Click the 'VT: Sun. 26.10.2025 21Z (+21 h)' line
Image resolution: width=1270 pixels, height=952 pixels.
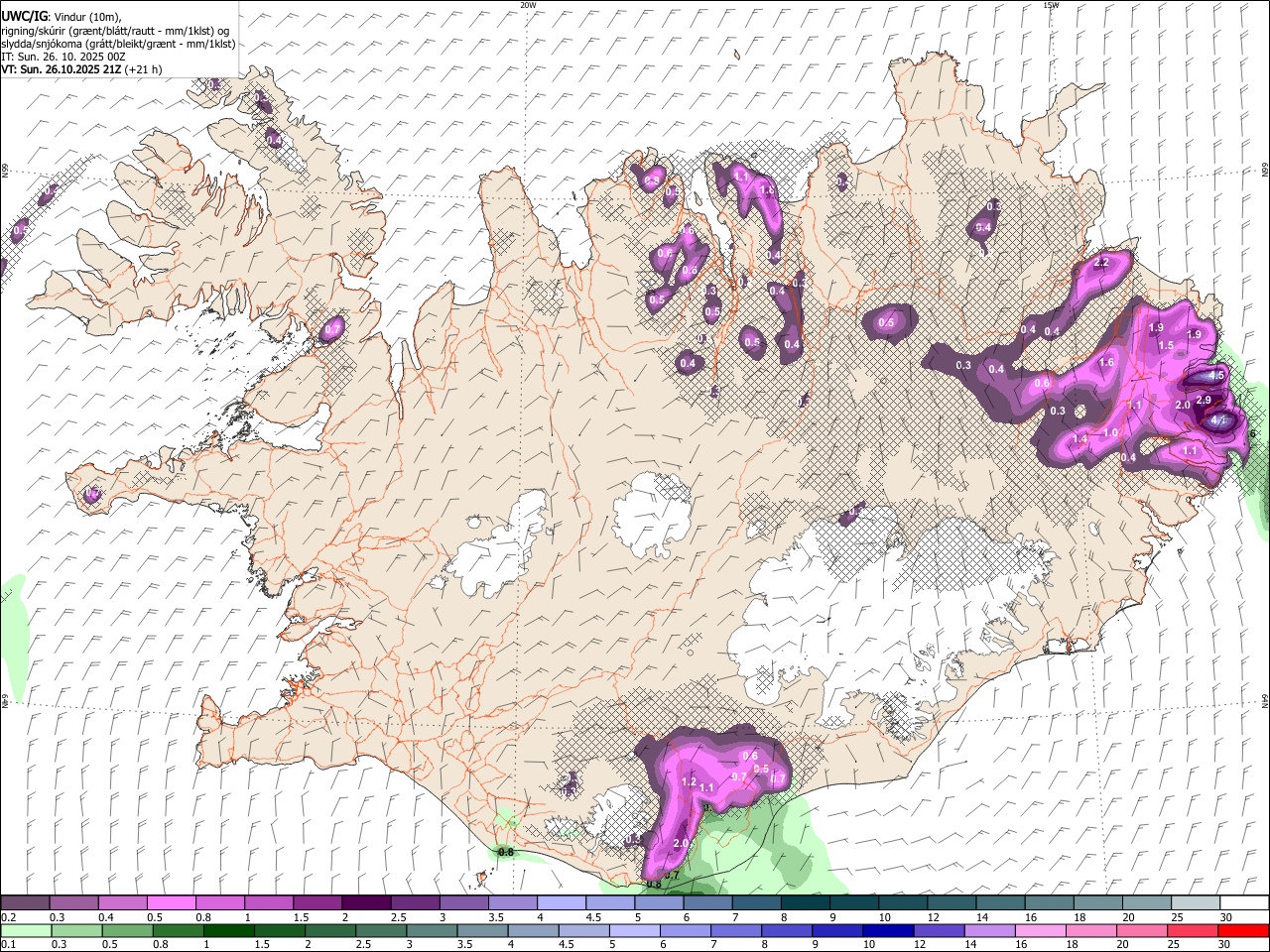coord(80,70)
